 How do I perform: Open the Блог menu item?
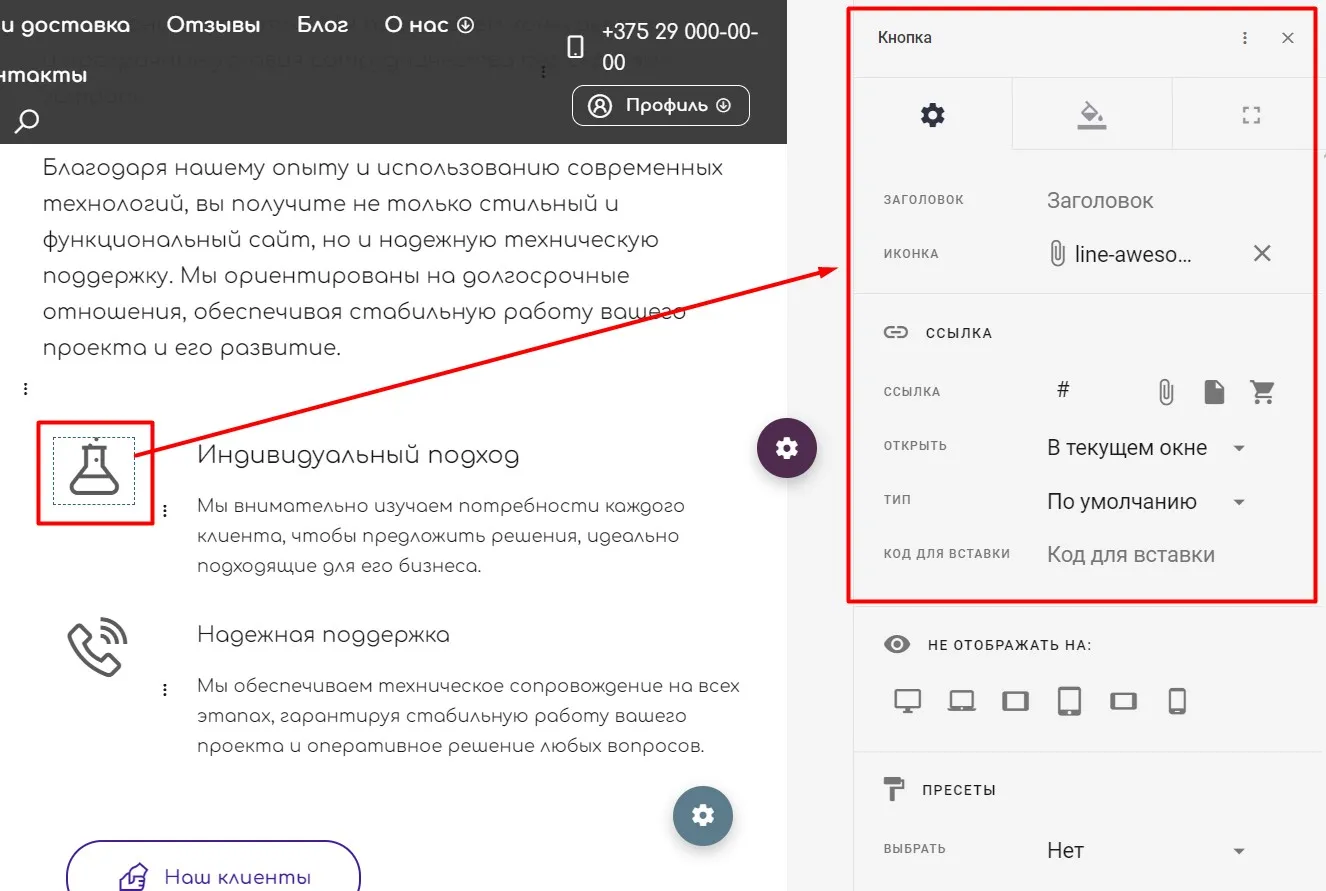pyautogui.click(x=323, y=25)
